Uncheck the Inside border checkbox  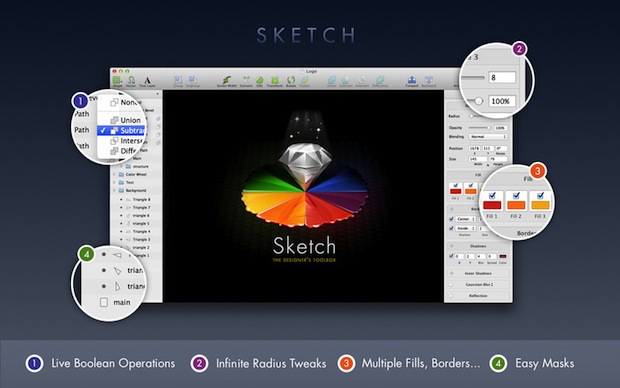pyautogui.click(x=451, y=228)
